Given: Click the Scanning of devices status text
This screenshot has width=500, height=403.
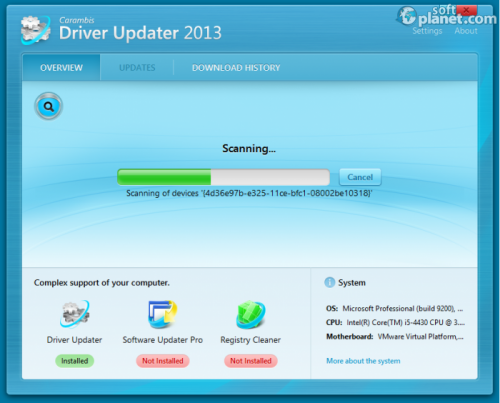Looking at the screenshot, I should coord(249,193).
